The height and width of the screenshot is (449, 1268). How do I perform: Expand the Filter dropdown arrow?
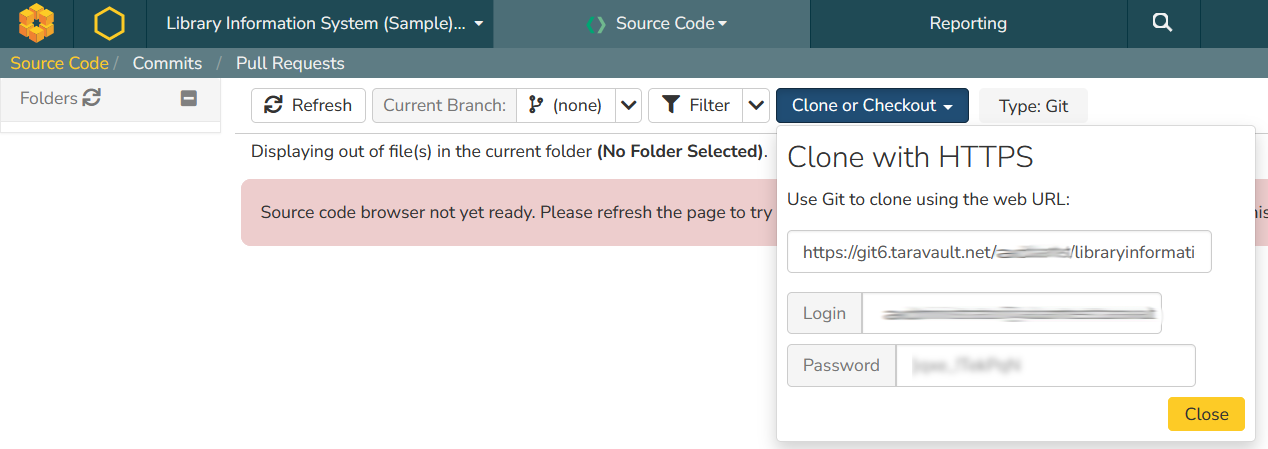(x=757, y=105)
